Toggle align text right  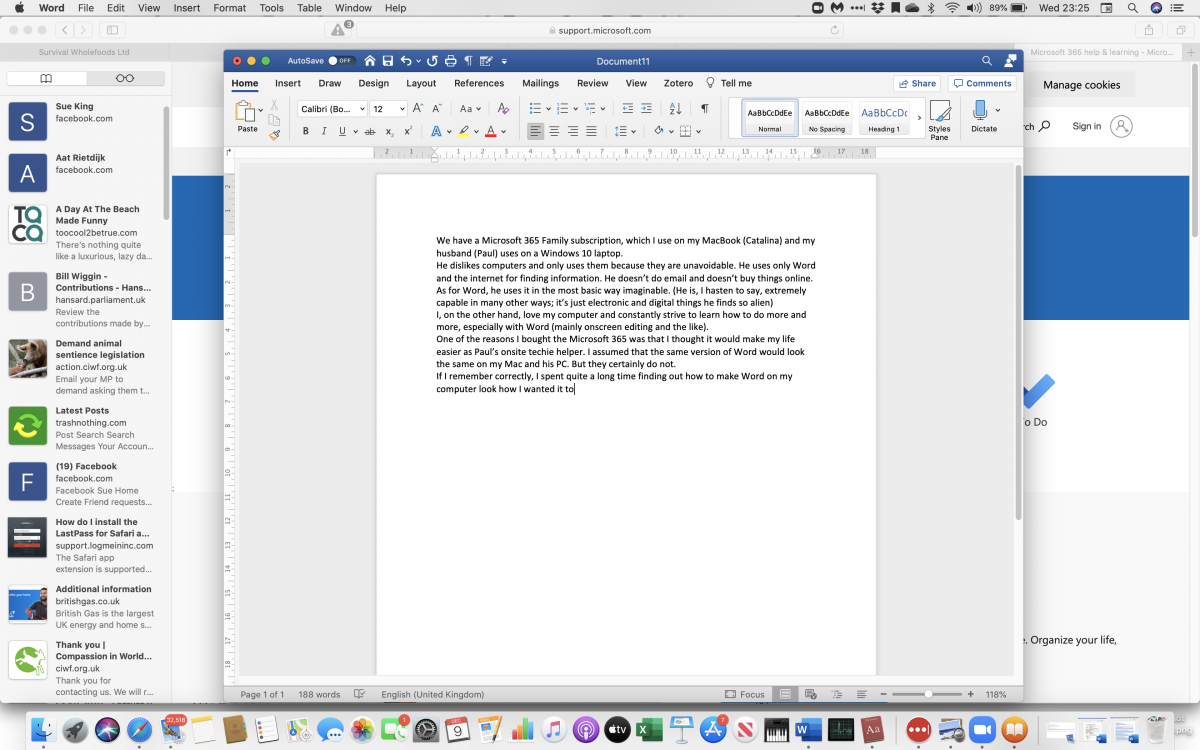coord(573,131)
